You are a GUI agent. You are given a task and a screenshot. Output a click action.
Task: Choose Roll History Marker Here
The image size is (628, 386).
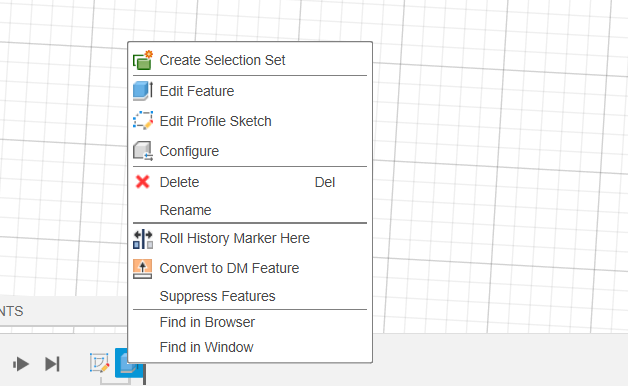coord(250,238)
